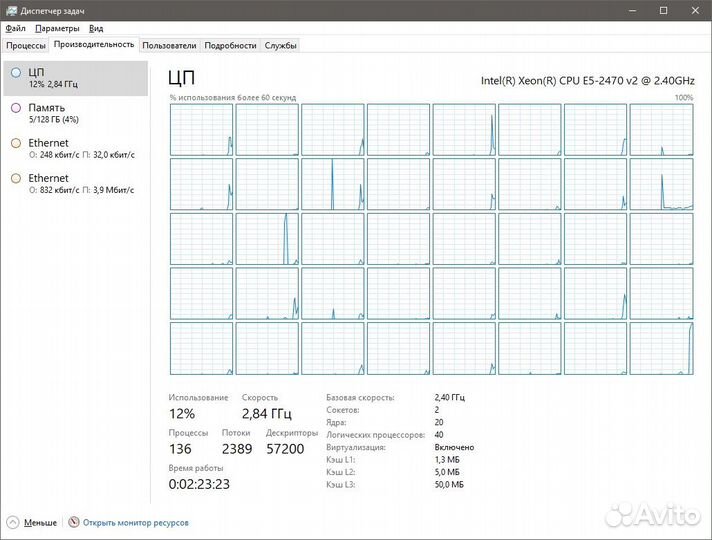The image size is (712, 540).
Task: Click the processor name Intel Xeon E5-2470 v2
Action: [588, 81]
